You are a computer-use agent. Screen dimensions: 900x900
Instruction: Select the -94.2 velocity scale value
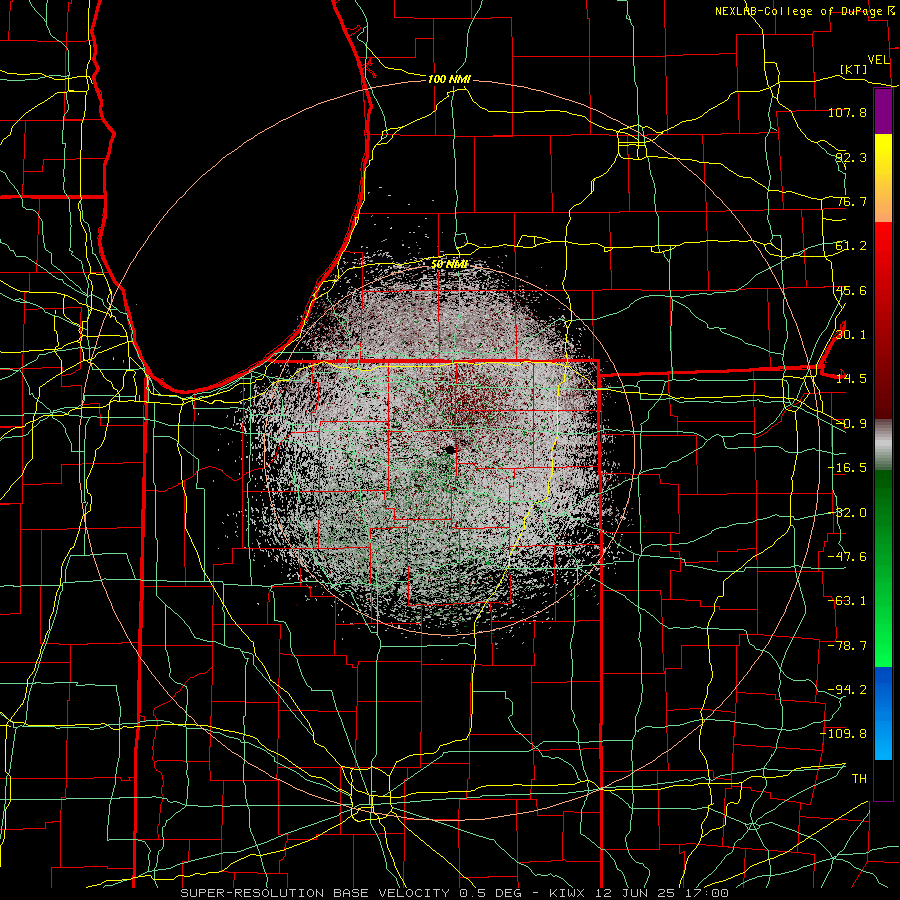pyautogui.click(x=847, y=690)
